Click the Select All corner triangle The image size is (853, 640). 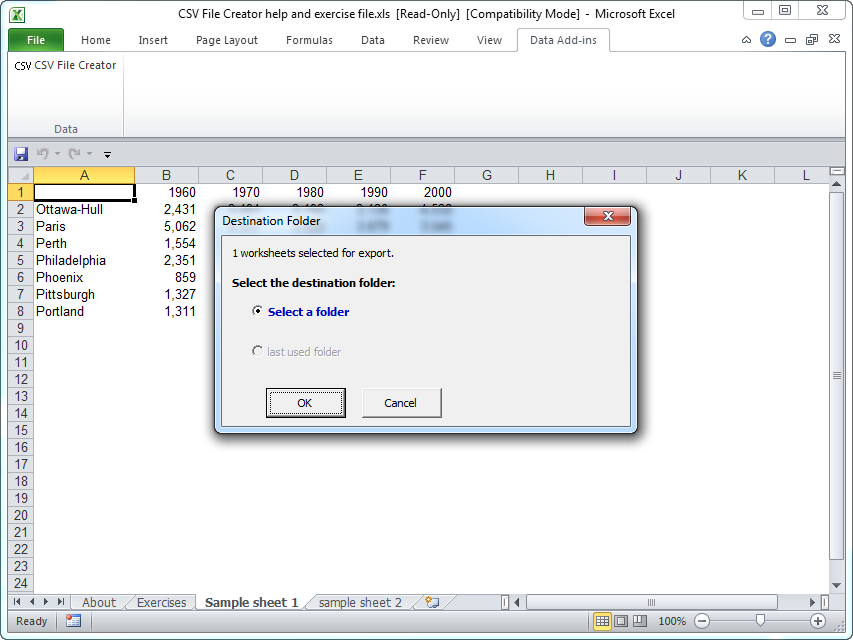point(21,175)
